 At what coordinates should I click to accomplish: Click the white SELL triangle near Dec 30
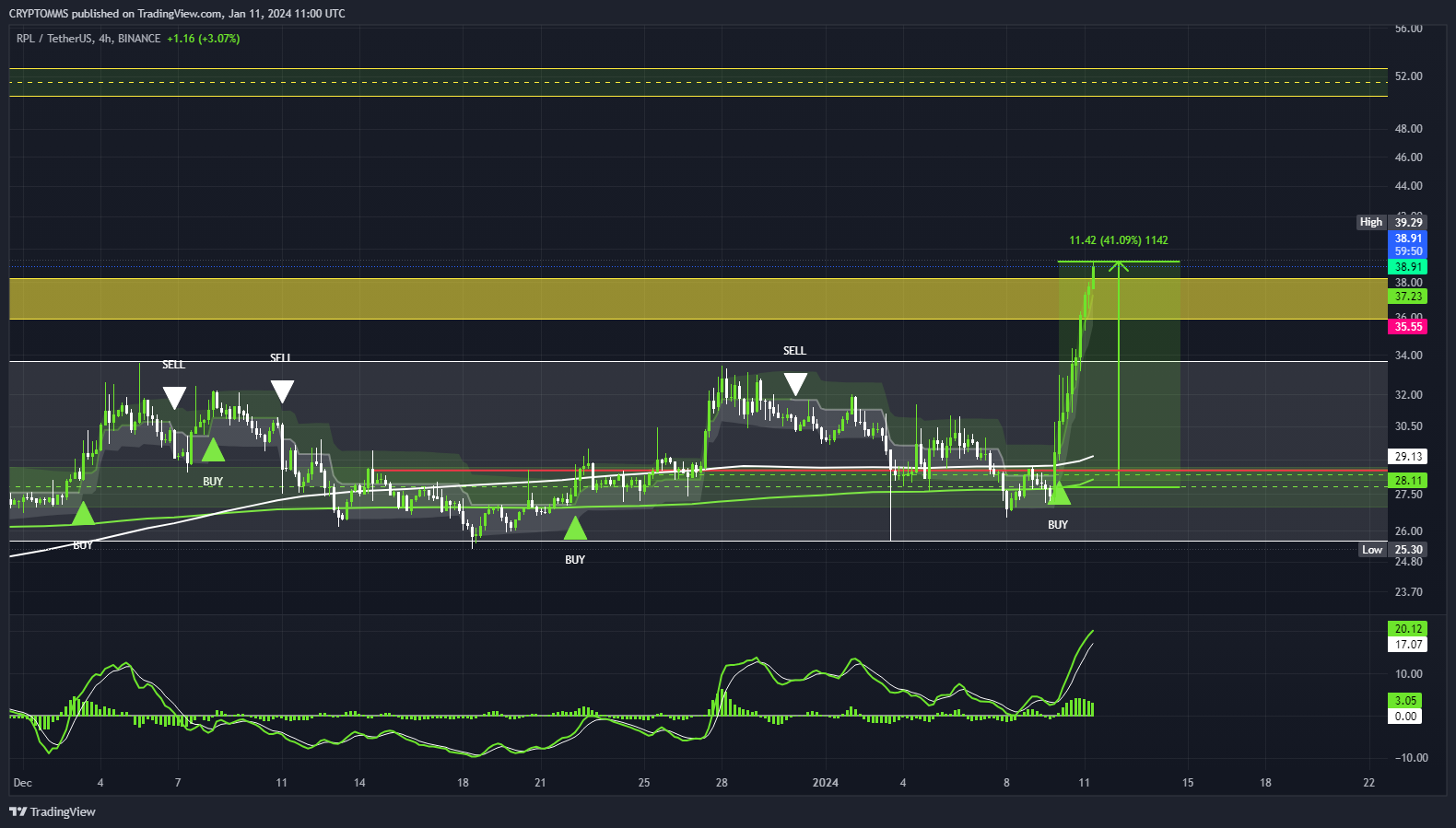(x=795, y=384)
